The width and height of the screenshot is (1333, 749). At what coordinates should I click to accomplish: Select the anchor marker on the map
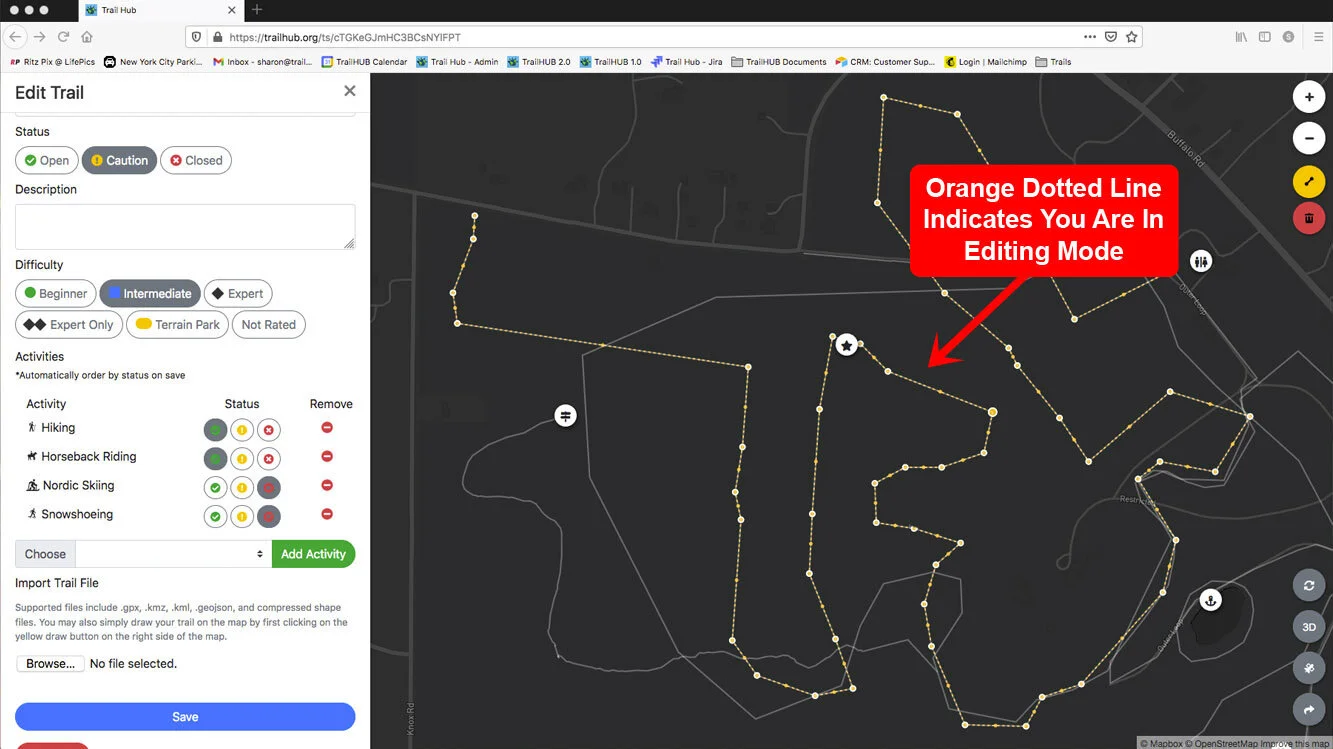tap(1210, 600)
